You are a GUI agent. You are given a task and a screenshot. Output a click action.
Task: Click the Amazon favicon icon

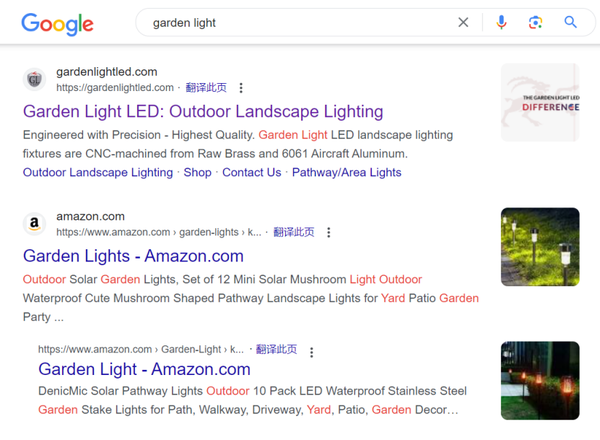[x=34, y=224]
